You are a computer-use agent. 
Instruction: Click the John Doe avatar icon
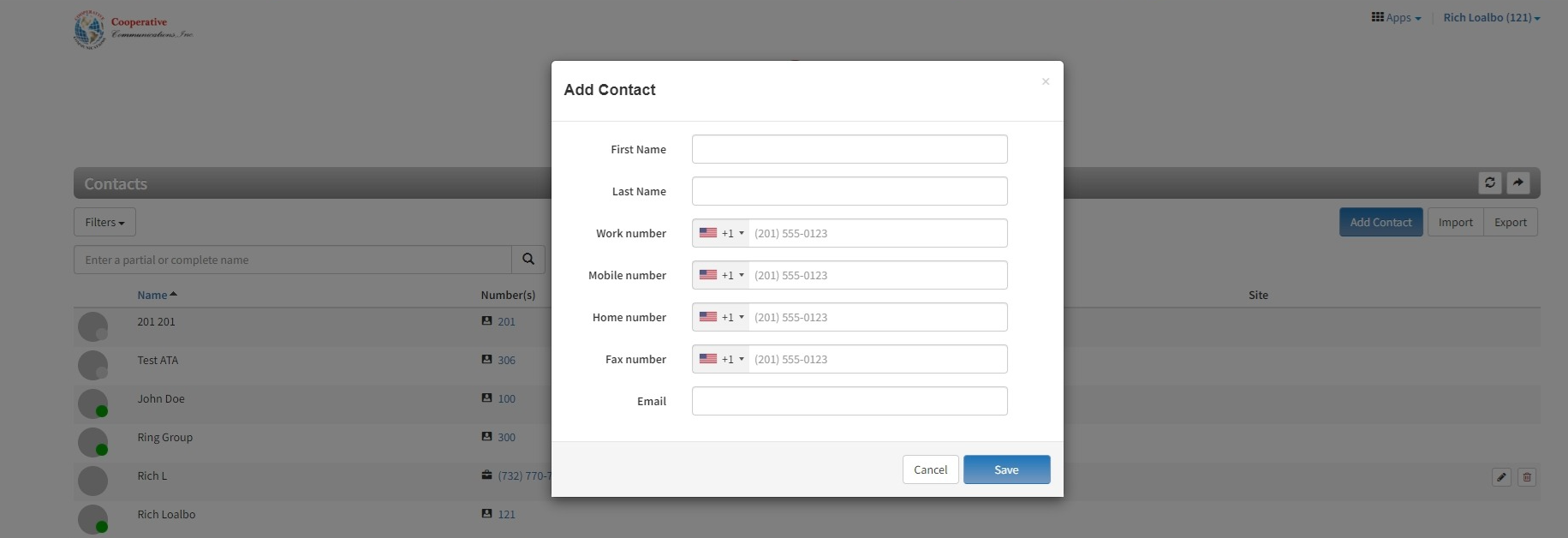(x=92, y=403)
